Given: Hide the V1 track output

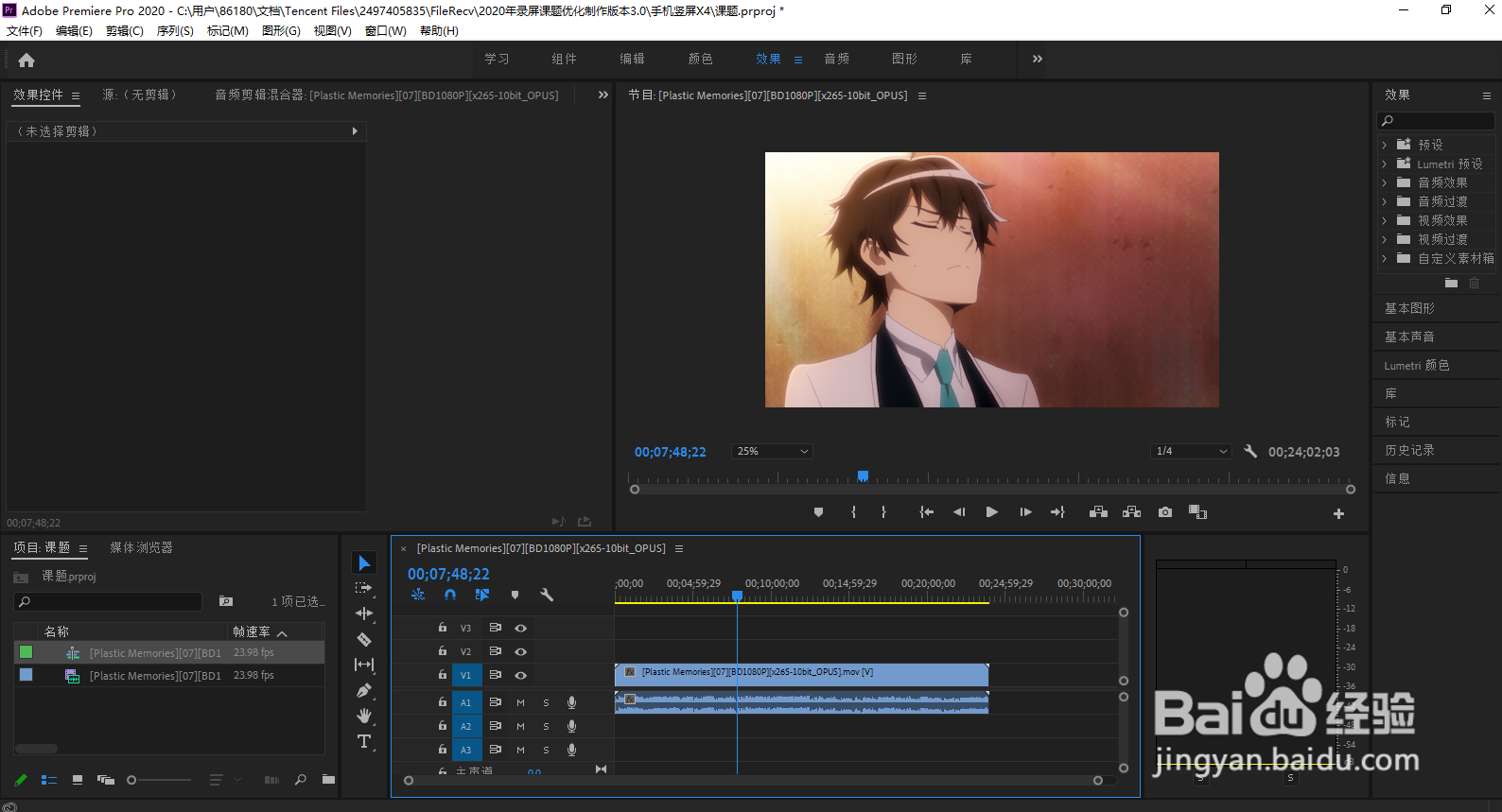Looking at the screenshot, I should [x=520, y=675].
